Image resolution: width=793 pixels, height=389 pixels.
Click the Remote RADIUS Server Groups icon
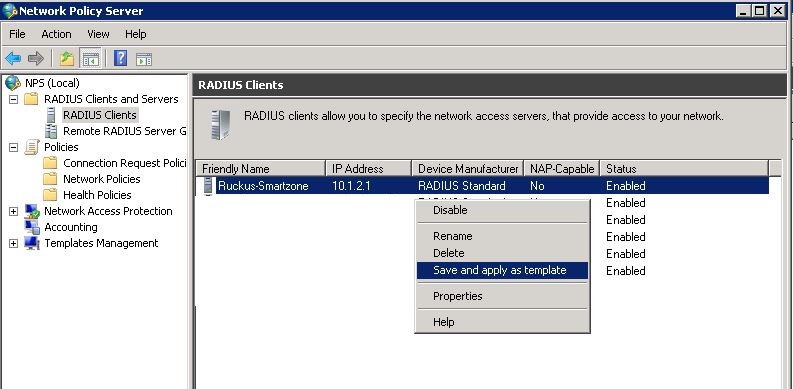pos(51,131)
